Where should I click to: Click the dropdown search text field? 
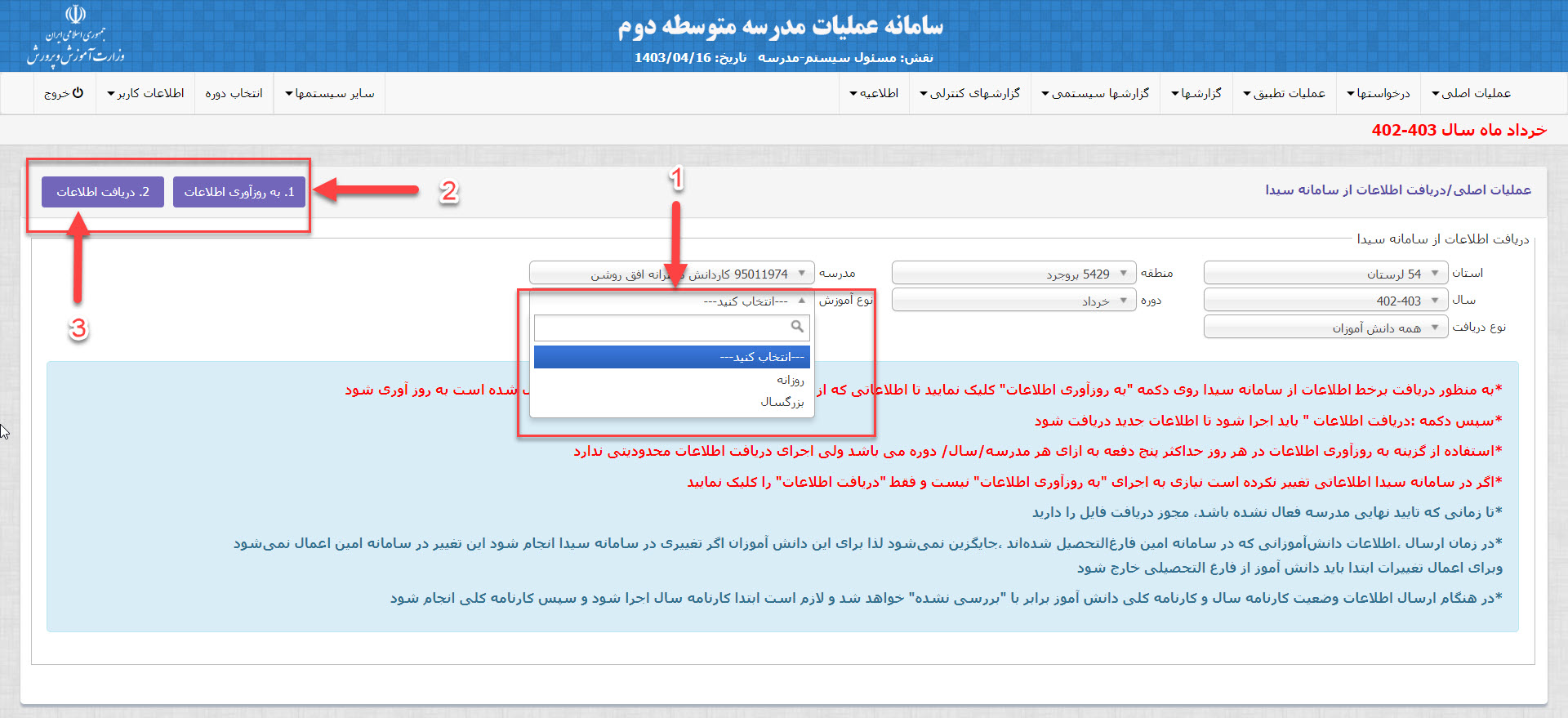pos(661,328)
